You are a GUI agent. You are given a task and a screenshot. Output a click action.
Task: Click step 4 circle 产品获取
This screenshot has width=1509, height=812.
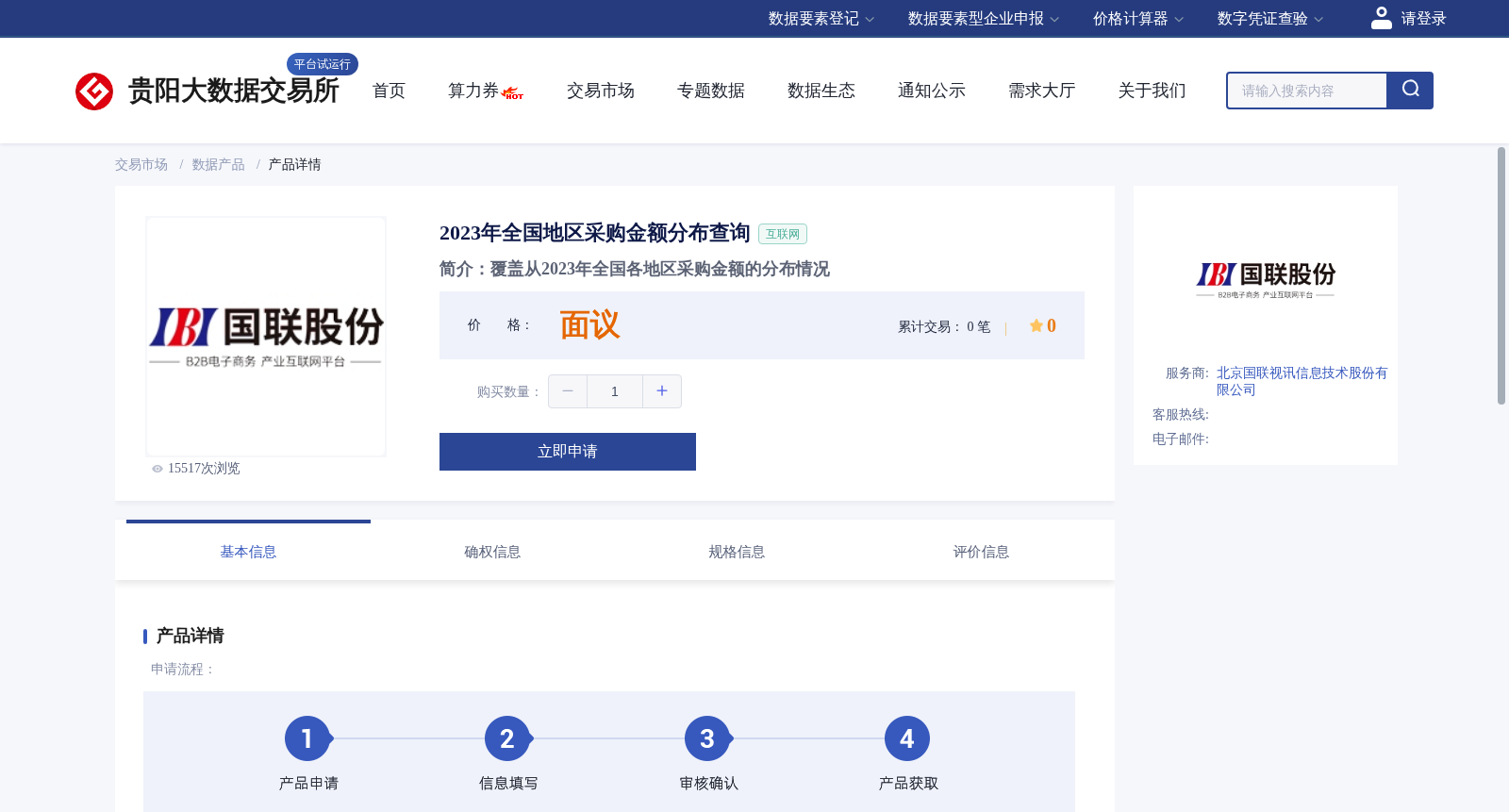907,738
